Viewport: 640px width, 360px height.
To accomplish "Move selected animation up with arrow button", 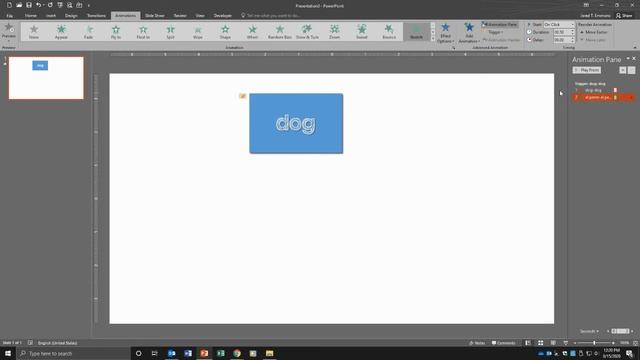I will (623, 70).
